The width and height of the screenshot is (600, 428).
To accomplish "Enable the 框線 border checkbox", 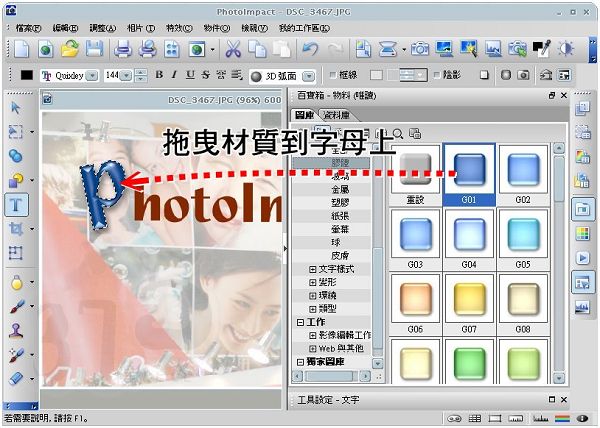I will [x=333, y=75].
